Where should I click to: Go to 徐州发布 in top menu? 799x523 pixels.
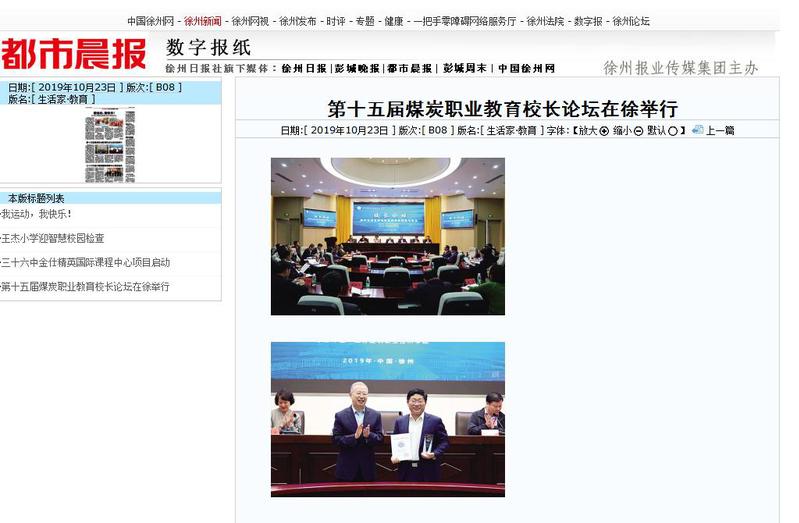click(x=297, y=21)
